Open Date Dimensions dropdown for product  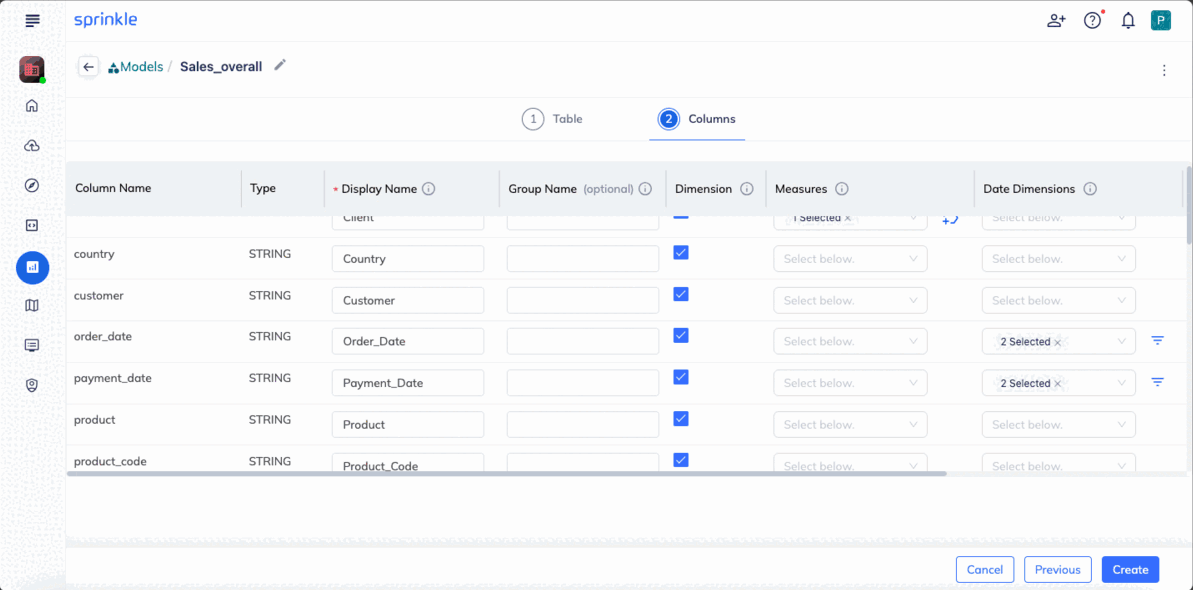coord(1059,425)
